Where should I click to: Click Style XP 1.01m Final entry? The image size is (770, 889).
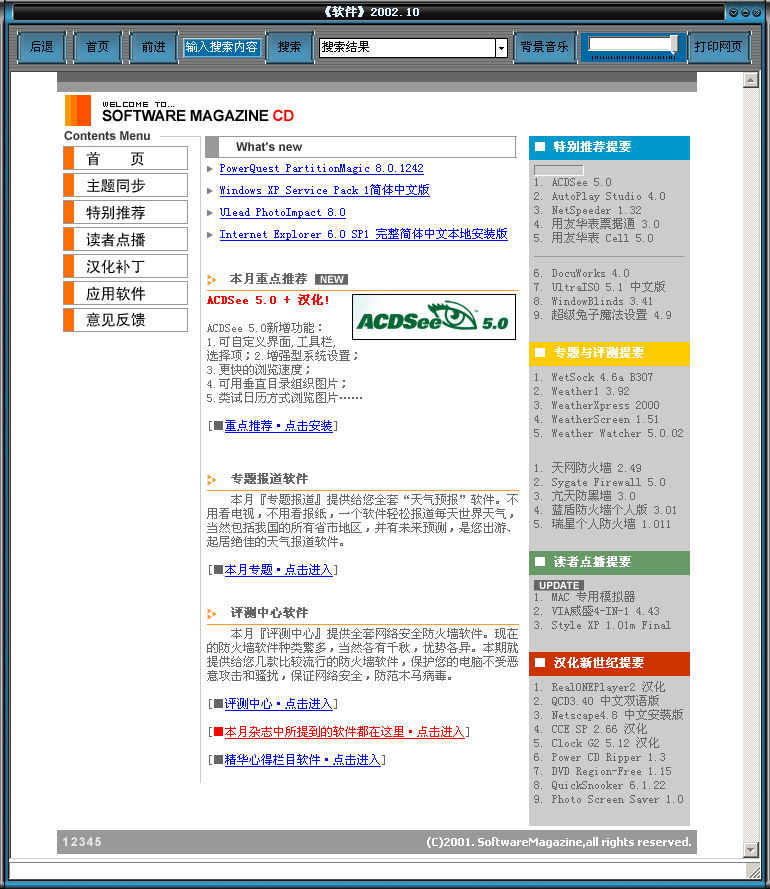pos(611,625)
